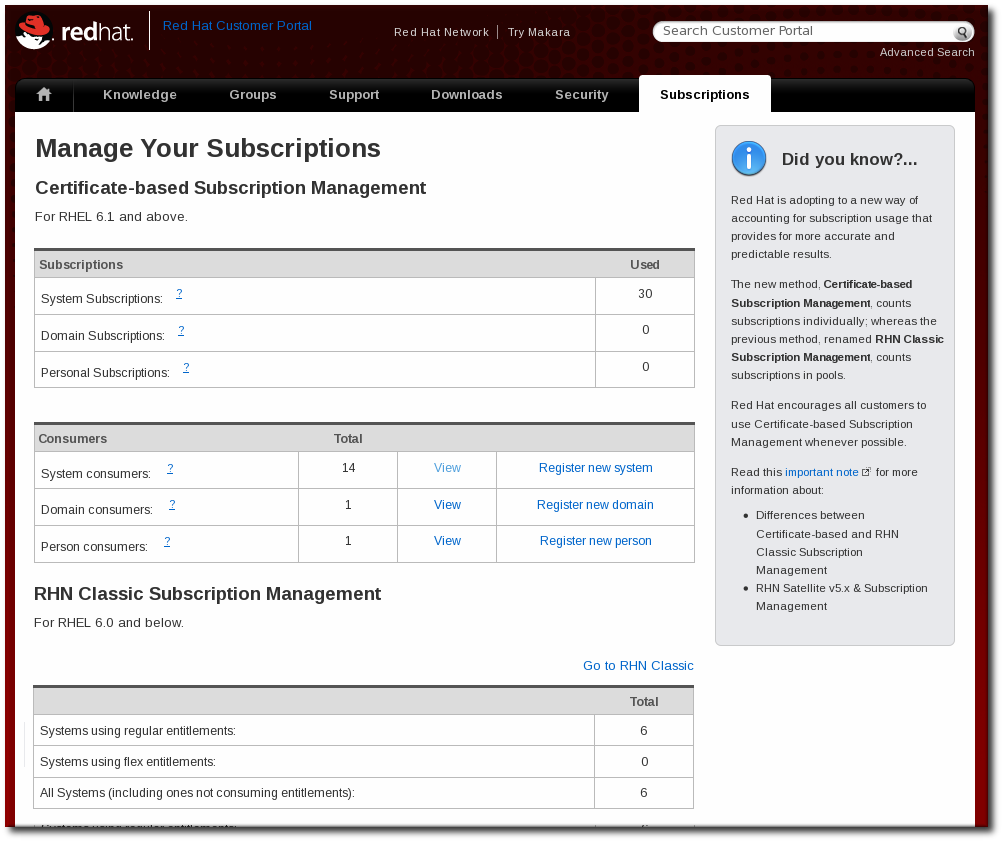
Task: Click Register new system
Action: coord(596,468)
